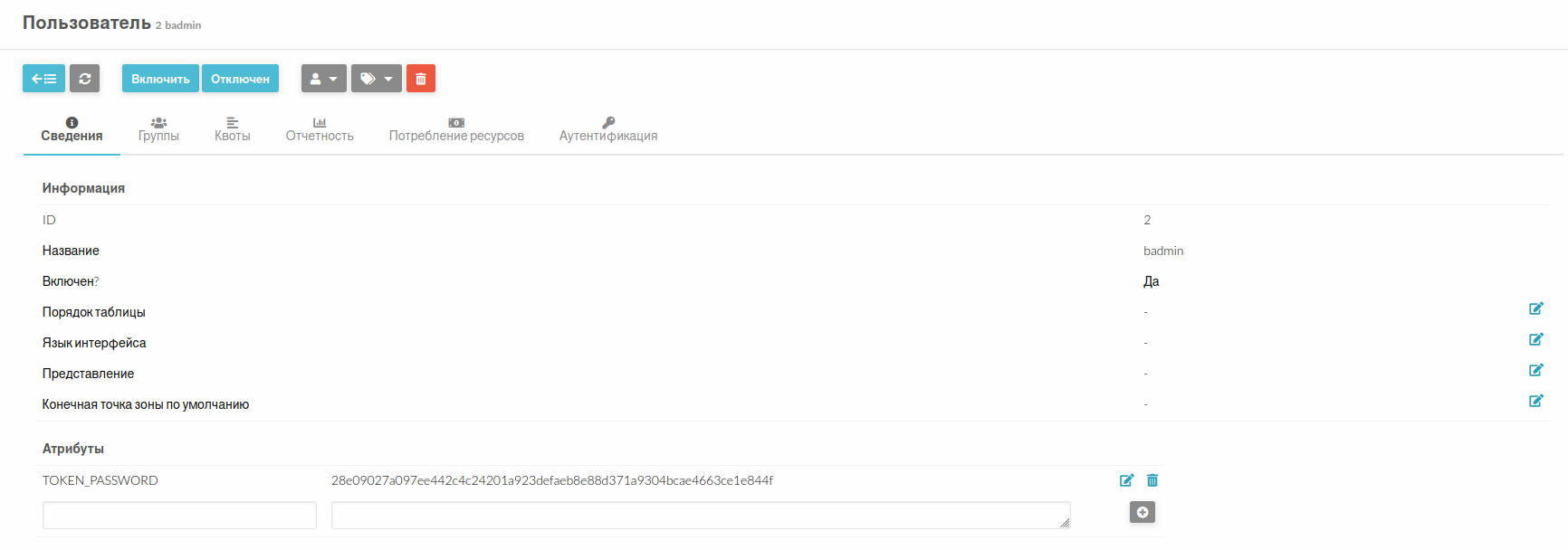This screenshot has width=1568, height=550.
Task: Select the badmin name value
Action: 1163,251
